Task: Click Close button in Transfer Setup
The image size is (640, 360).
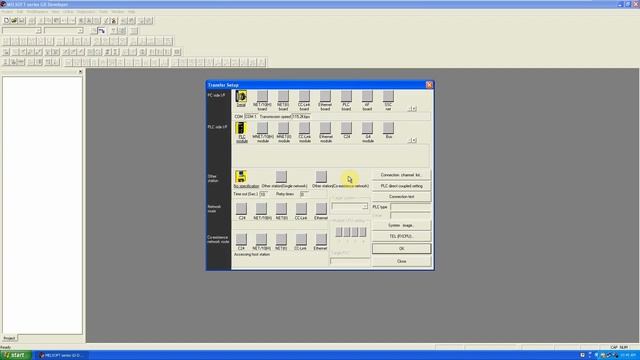Action: tap(401, 261)
